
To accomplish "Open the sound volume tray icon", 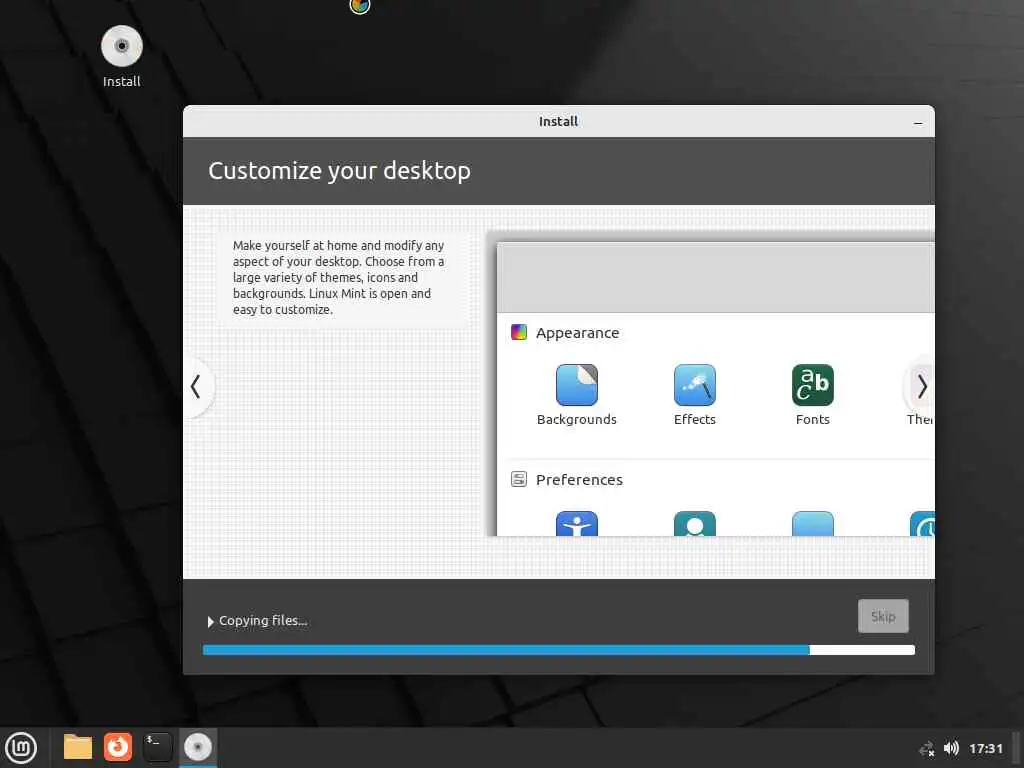I will (x=952, y=748).
